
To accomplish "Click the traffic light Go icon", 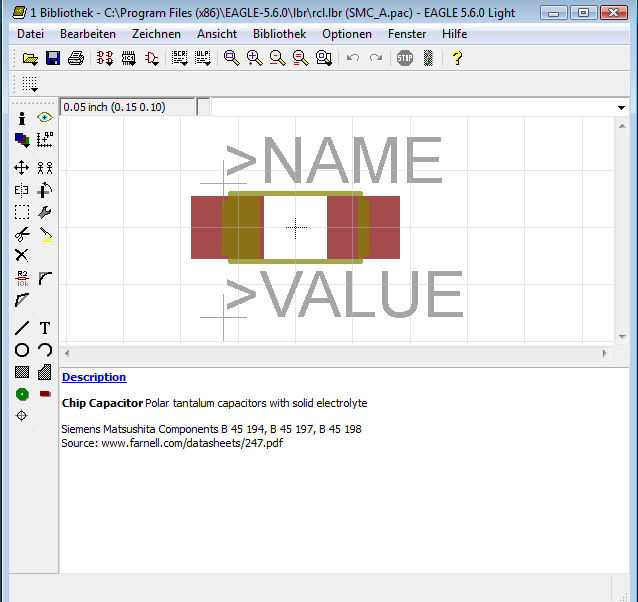I will point(428,58).
